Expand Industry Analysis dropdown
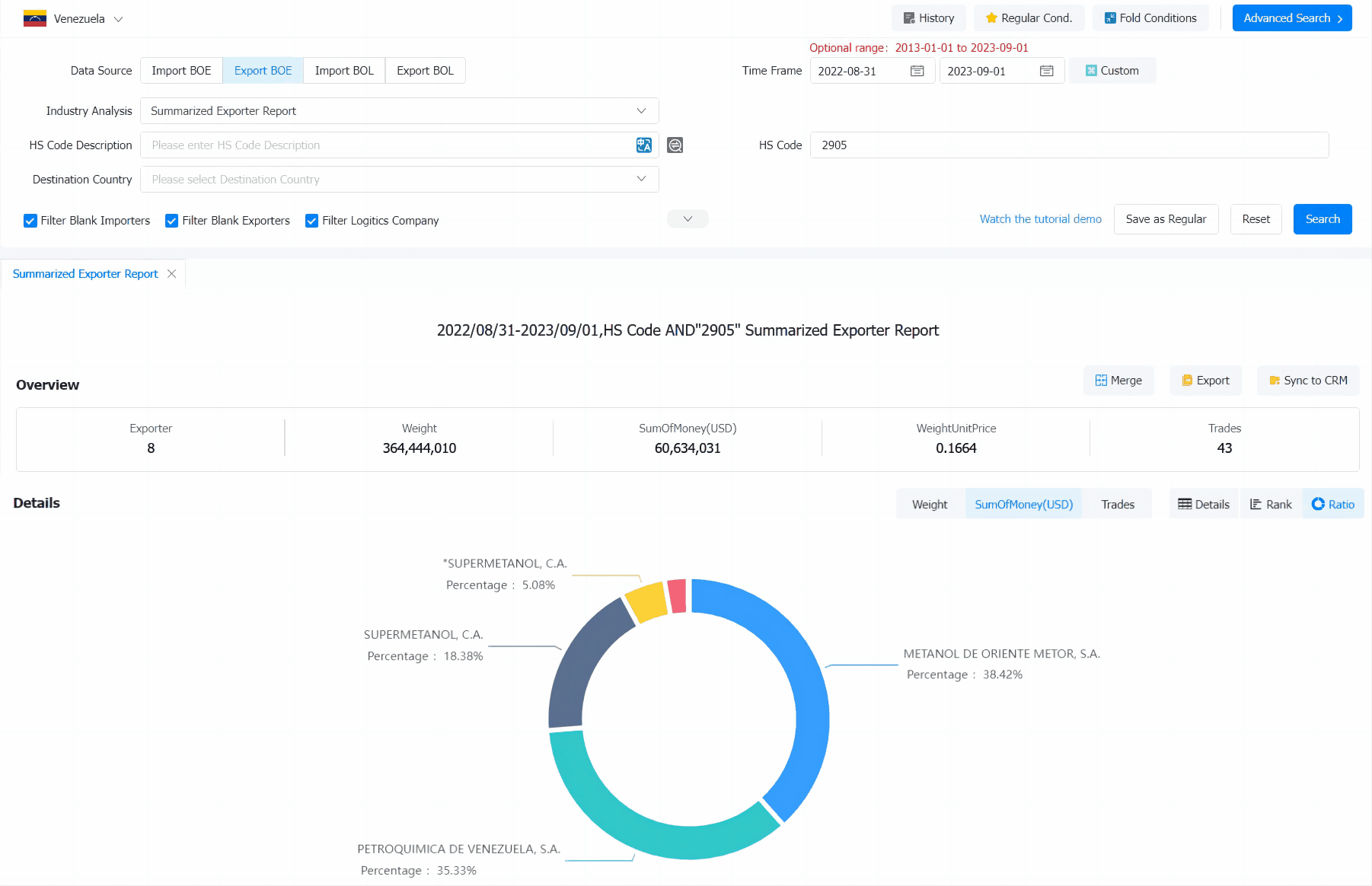The width and height of the screenshot is (1372, 886). click(400, 111)
